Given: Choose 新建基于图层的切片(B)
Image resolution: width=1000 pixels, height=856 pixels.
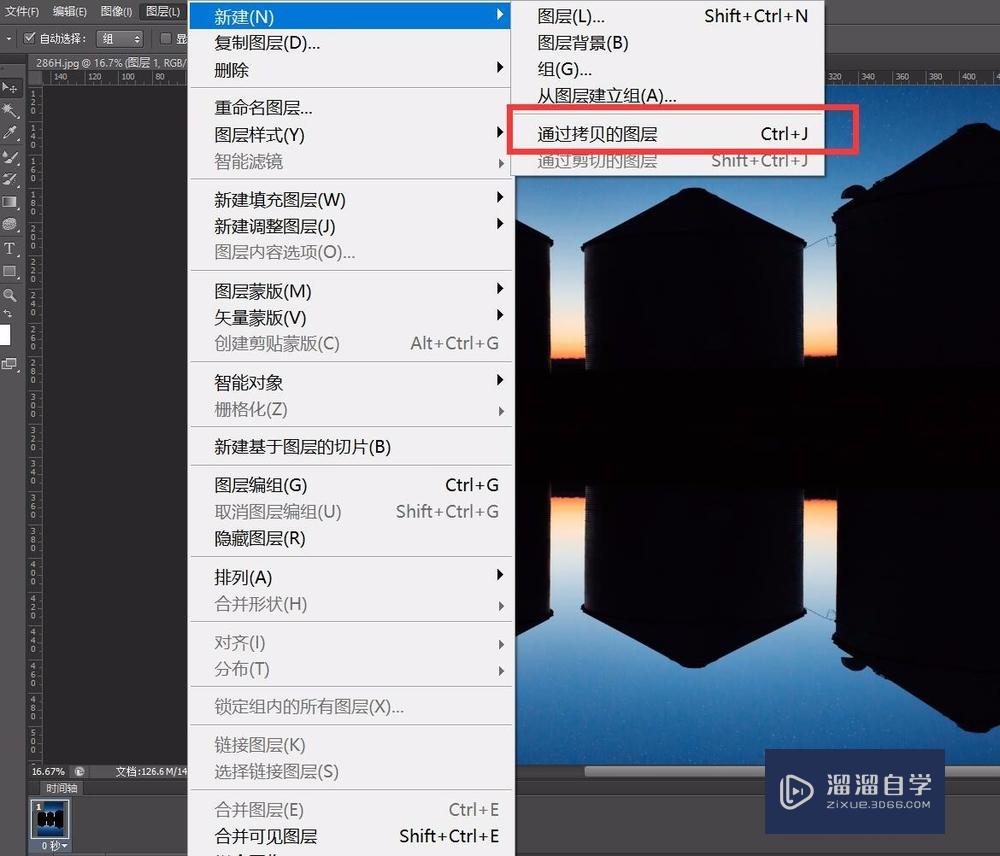Looking at the screenshot, I should (x=349, y=446).
